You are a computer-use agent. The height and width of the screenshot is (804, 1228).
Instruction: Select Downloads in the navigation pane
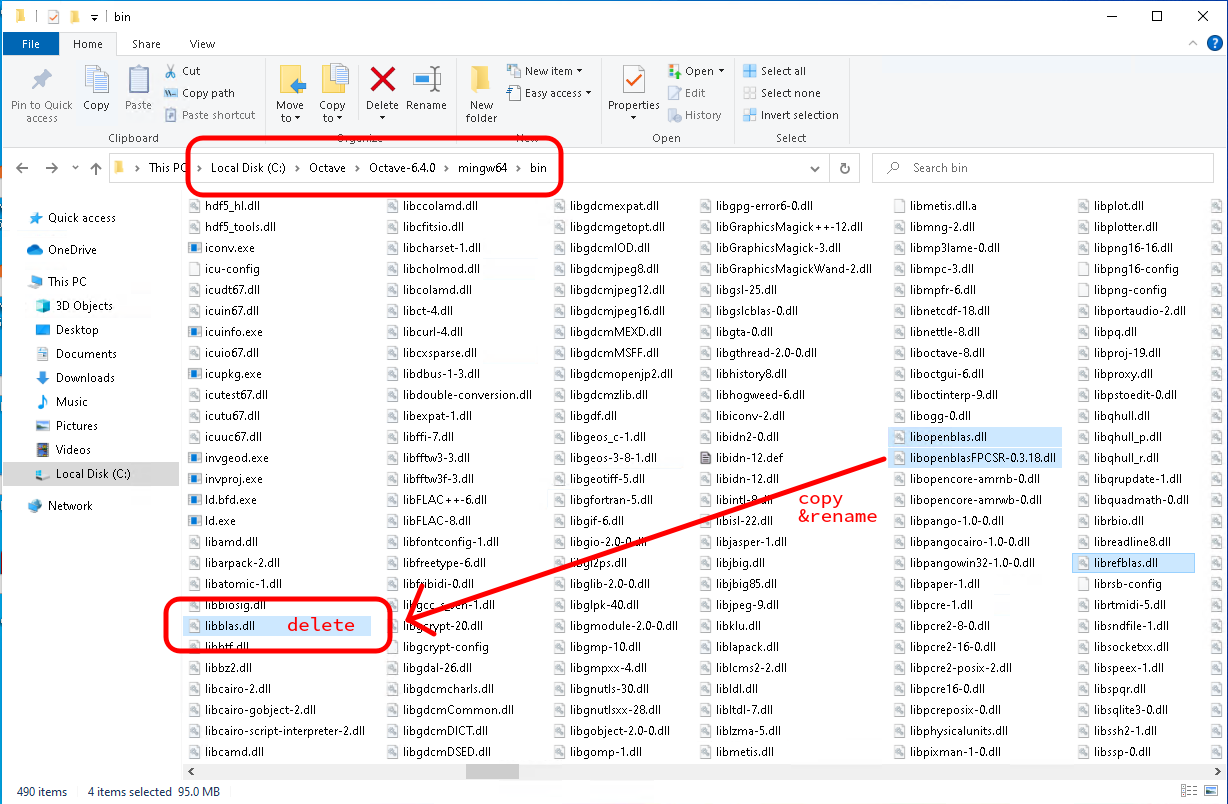point(85,377)
